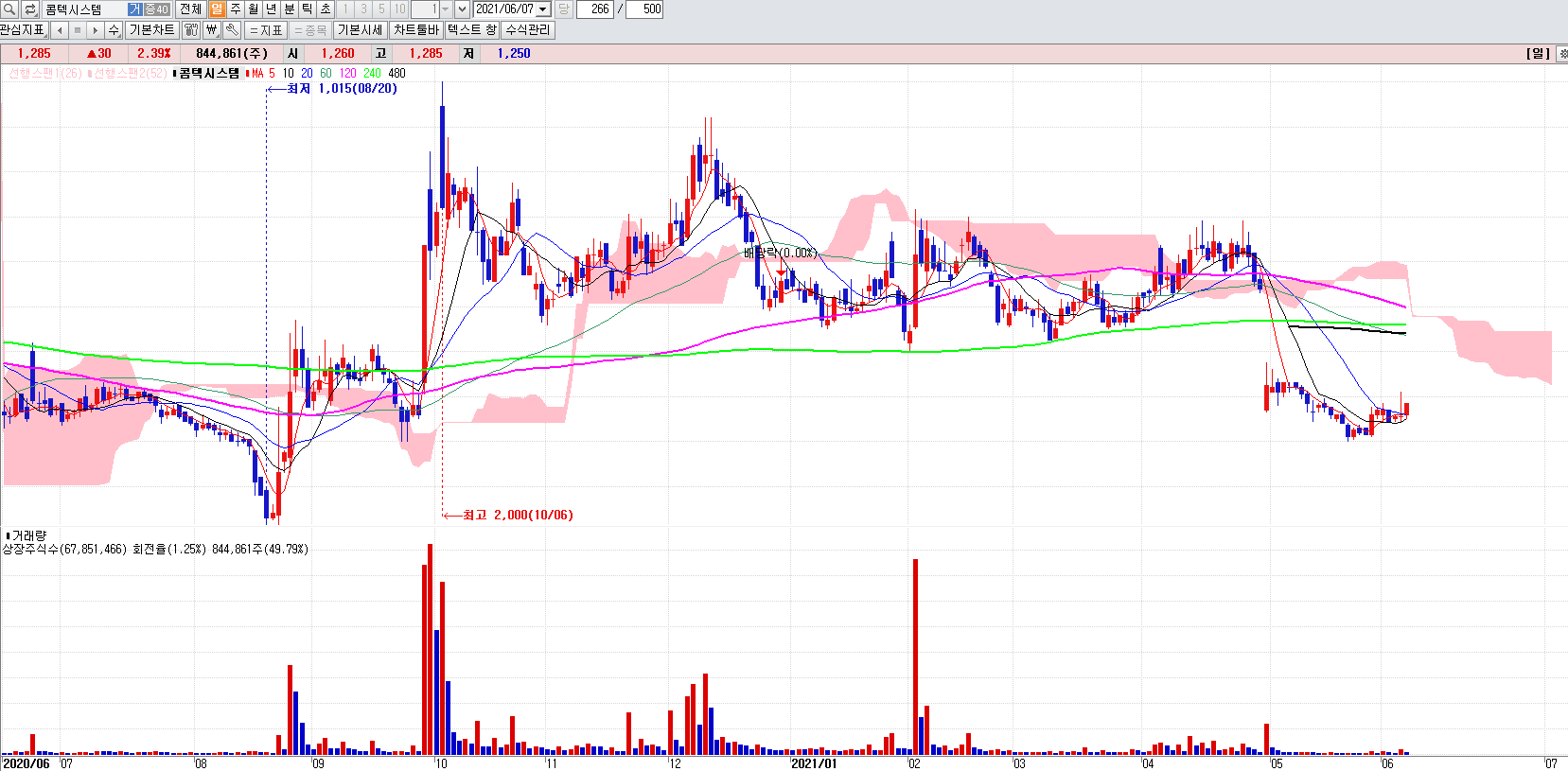Click the 배당락(0.00%) chart marker
The height and width of the screenshot is (771, 1568).
coord(780,253)
